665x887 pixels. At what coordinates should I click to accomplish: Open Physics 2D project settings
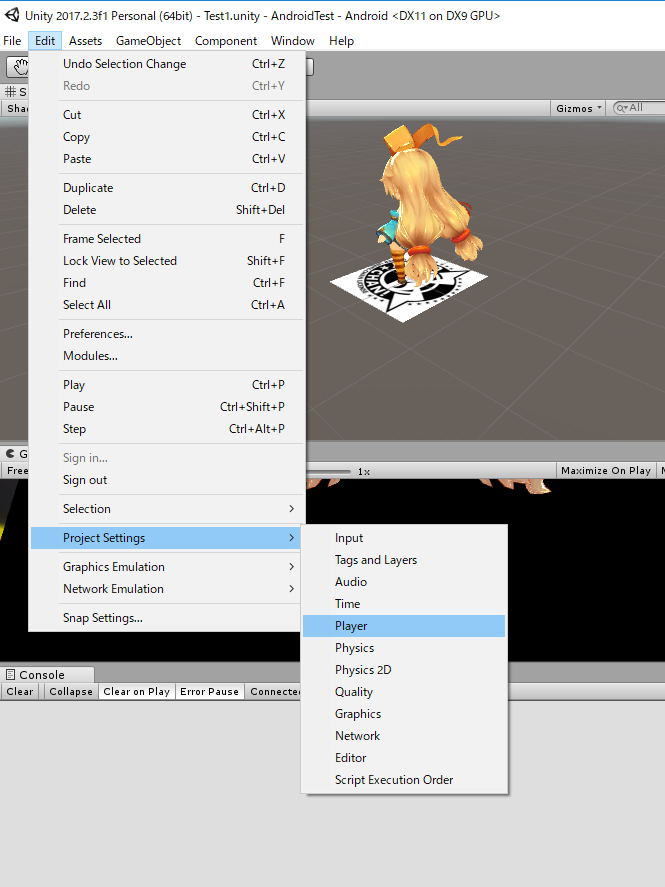404,670
